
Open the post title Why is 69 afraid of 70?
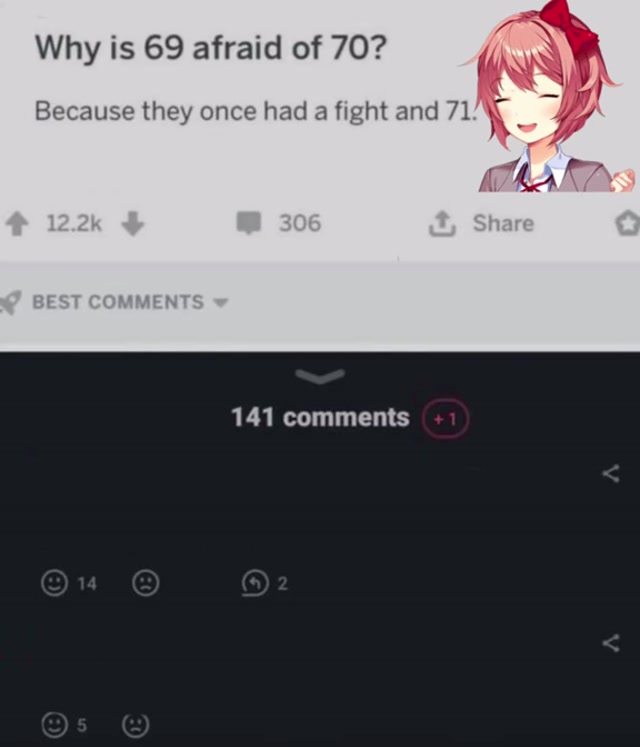pos(211,48)
